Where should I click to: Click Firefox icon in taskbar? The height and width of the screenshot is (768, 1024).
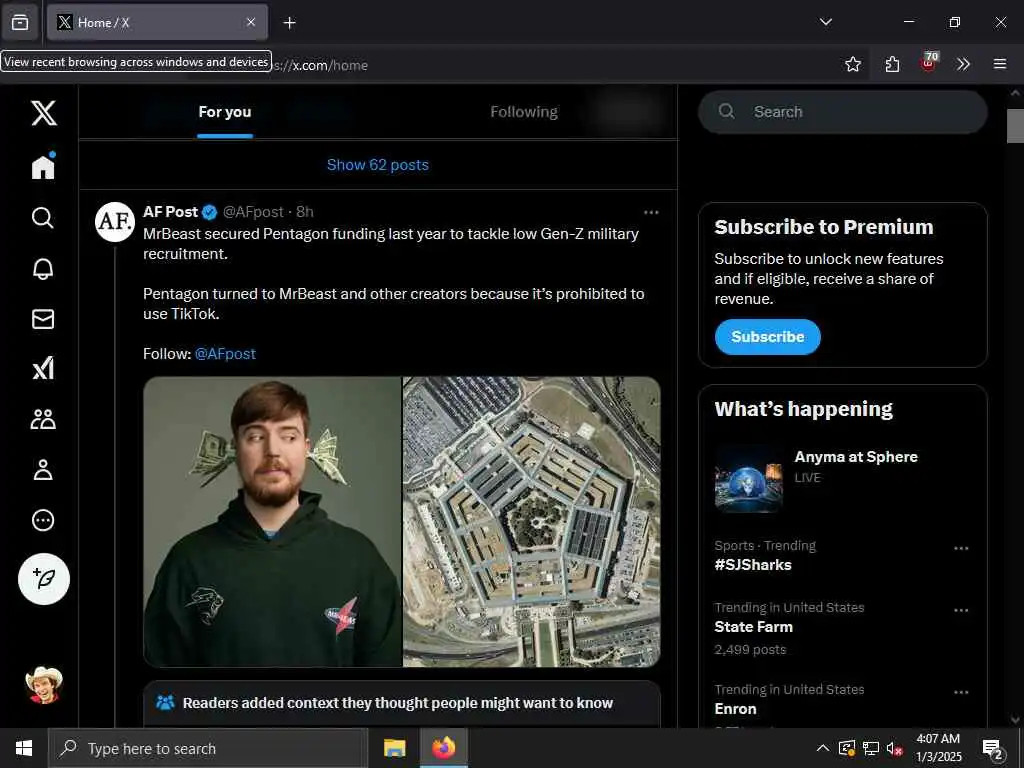tap(444, 748)
